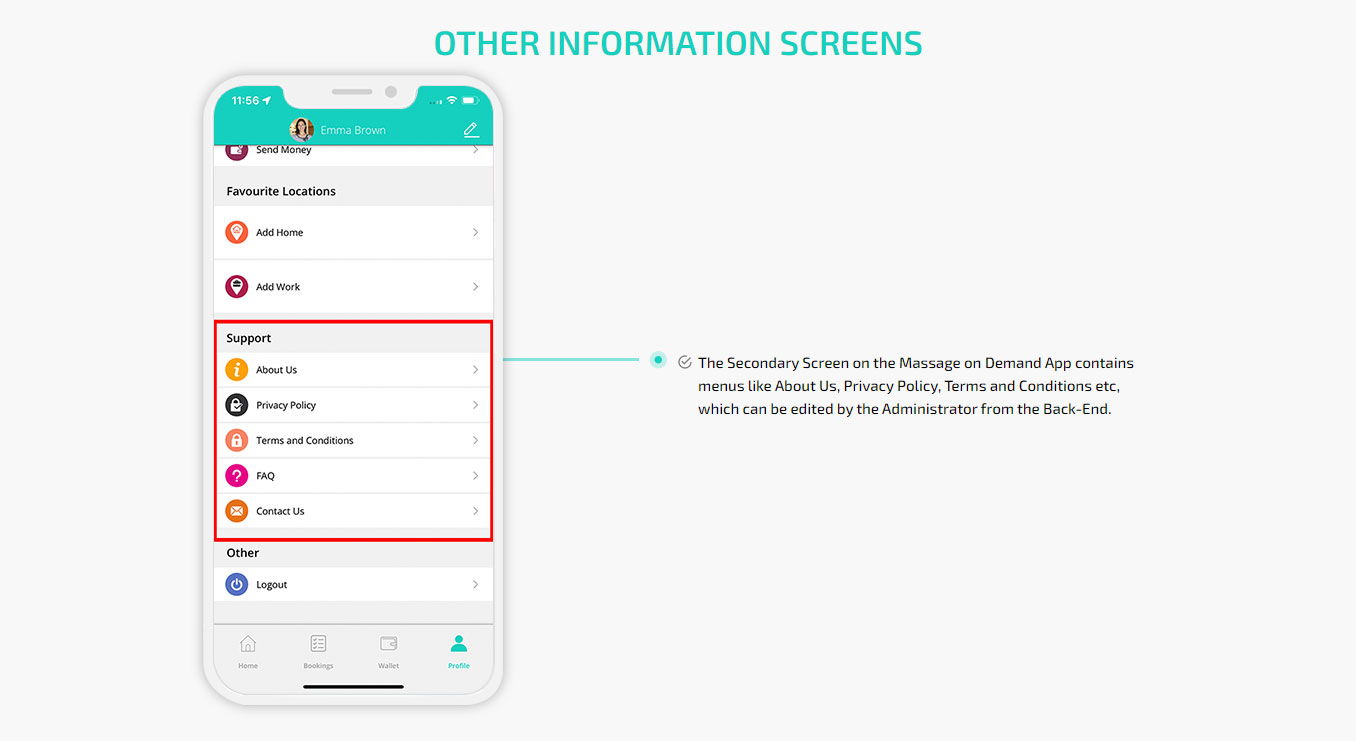Tap Emma Brown's profile avatar

(x=301, y=129)
